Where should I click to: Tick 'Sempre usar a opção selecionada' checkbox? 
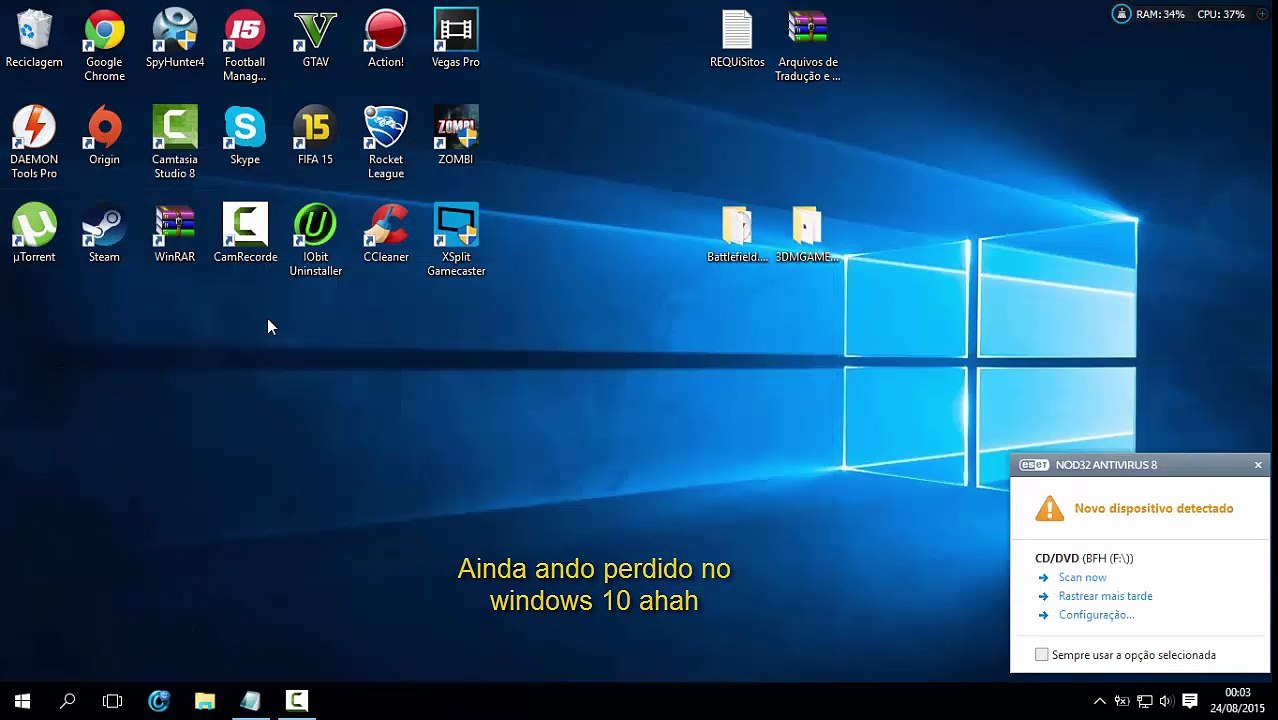(1042, 654)
